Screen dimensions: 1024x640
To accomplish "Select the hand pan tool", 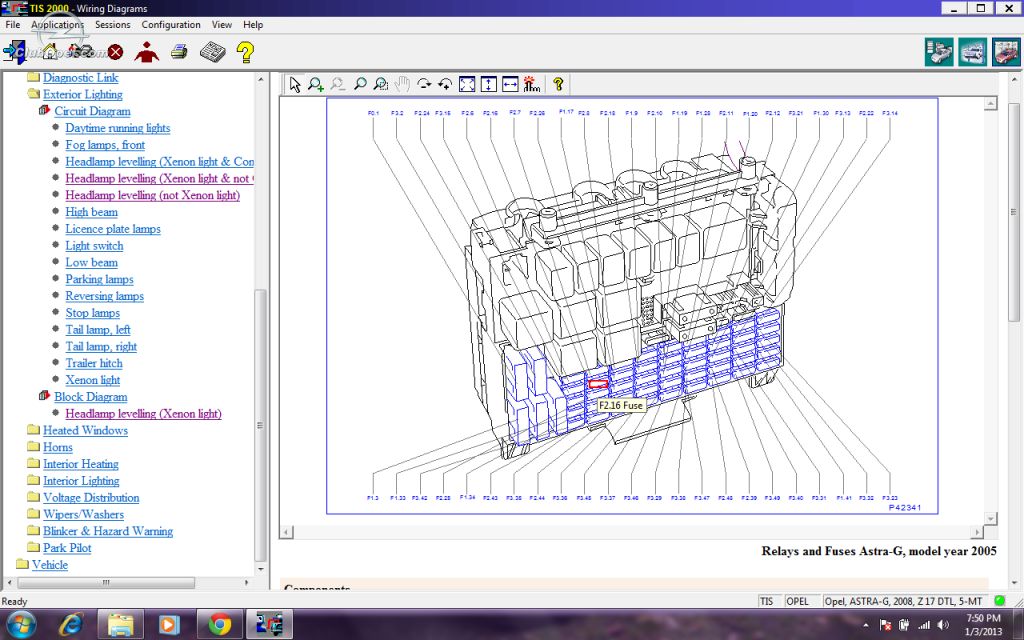I will click(x=402, y=84).
